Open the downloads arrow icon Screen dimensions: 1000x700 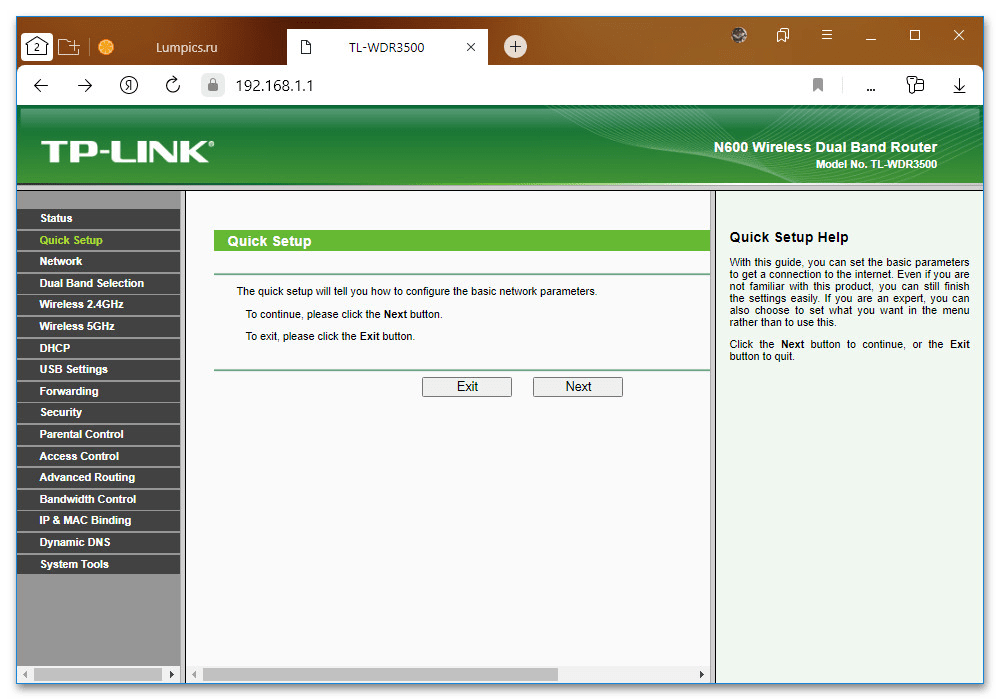pos(959,86)
